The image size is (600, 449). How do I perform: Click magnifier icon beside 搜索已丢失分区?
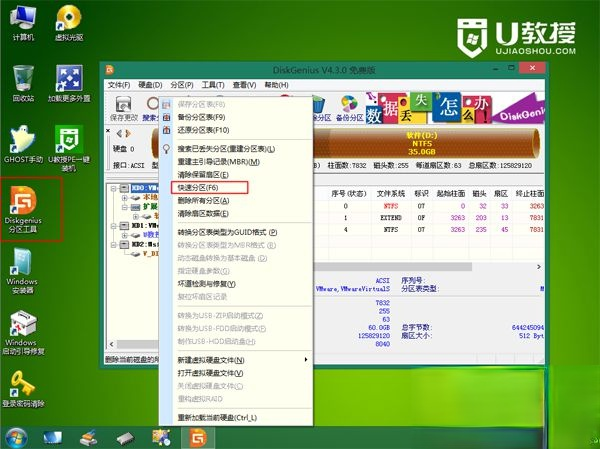[x=166, y=149]
